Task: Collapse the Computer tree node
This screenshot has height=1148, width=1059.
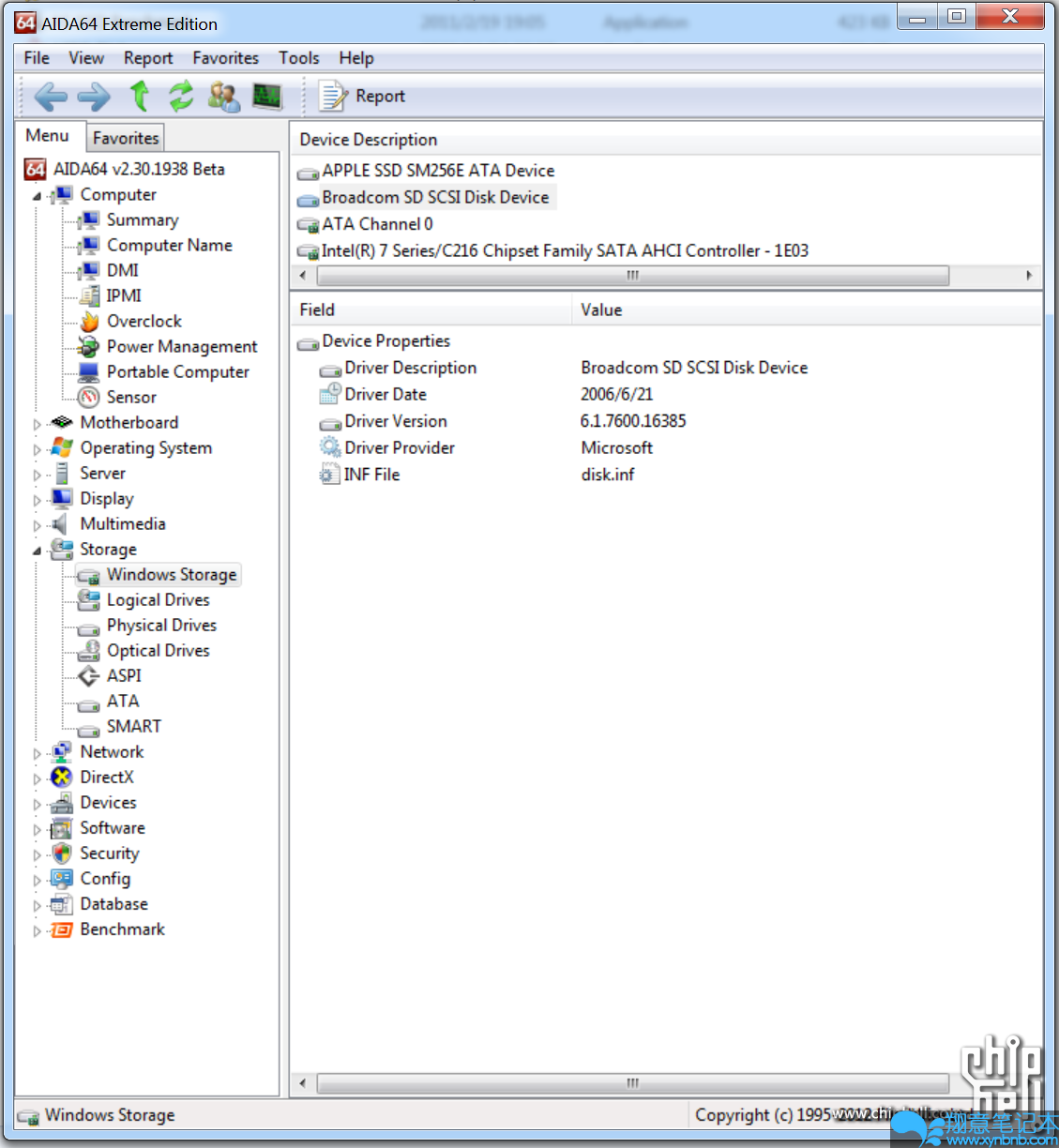Action: [38, 196]
